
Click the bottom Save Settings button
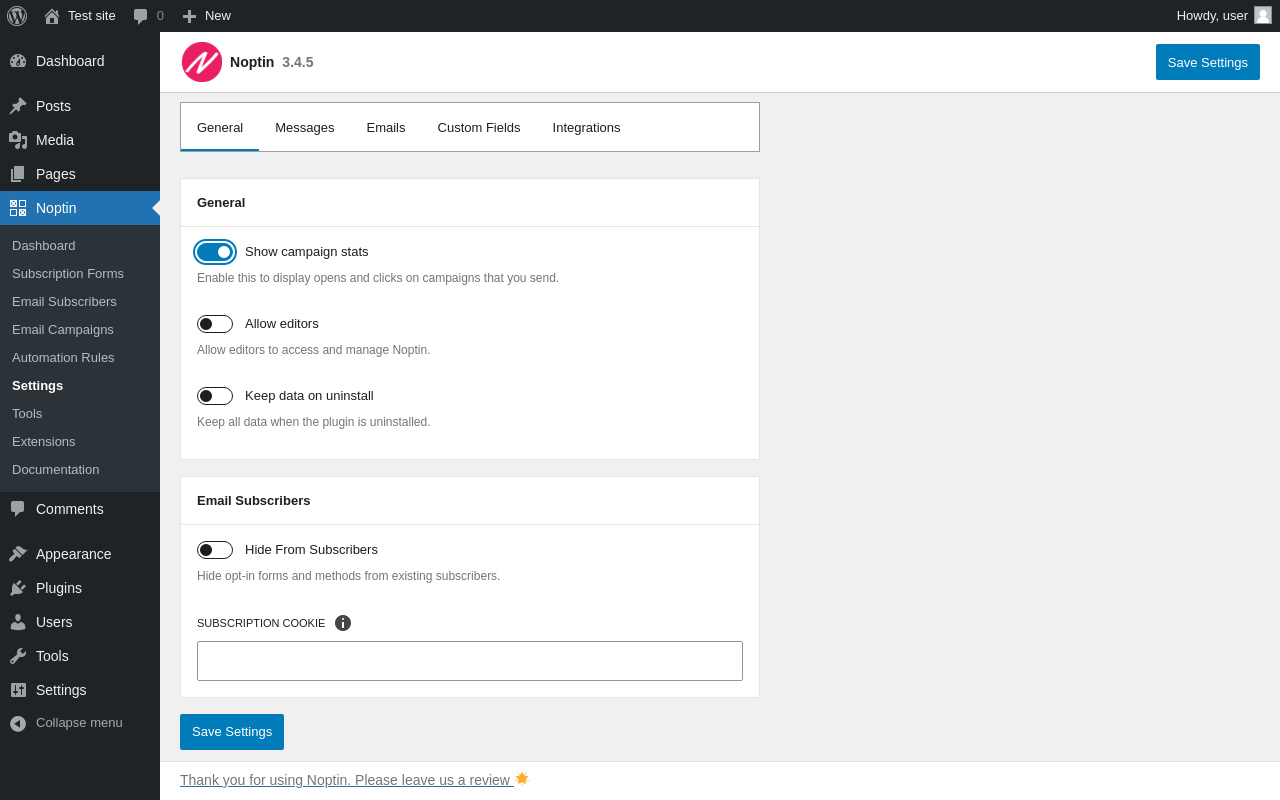[232, 732]
